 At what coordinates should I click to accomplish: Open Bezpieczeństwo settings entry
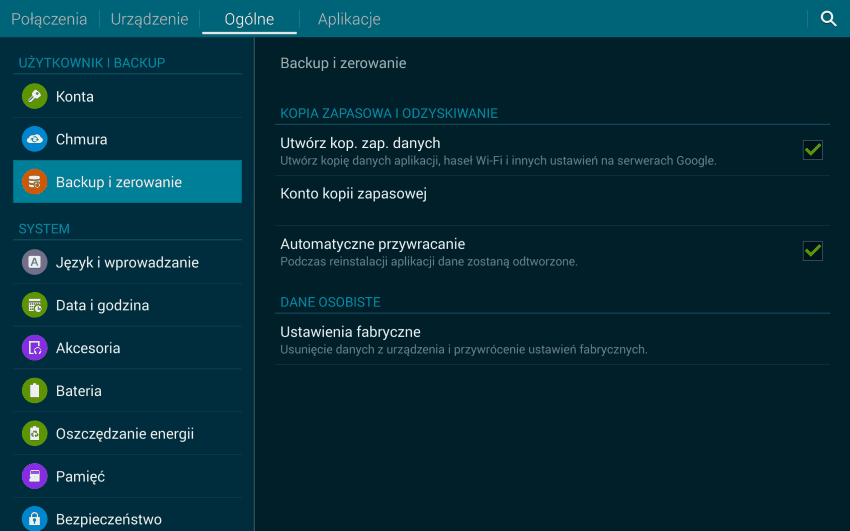point(127,515)
